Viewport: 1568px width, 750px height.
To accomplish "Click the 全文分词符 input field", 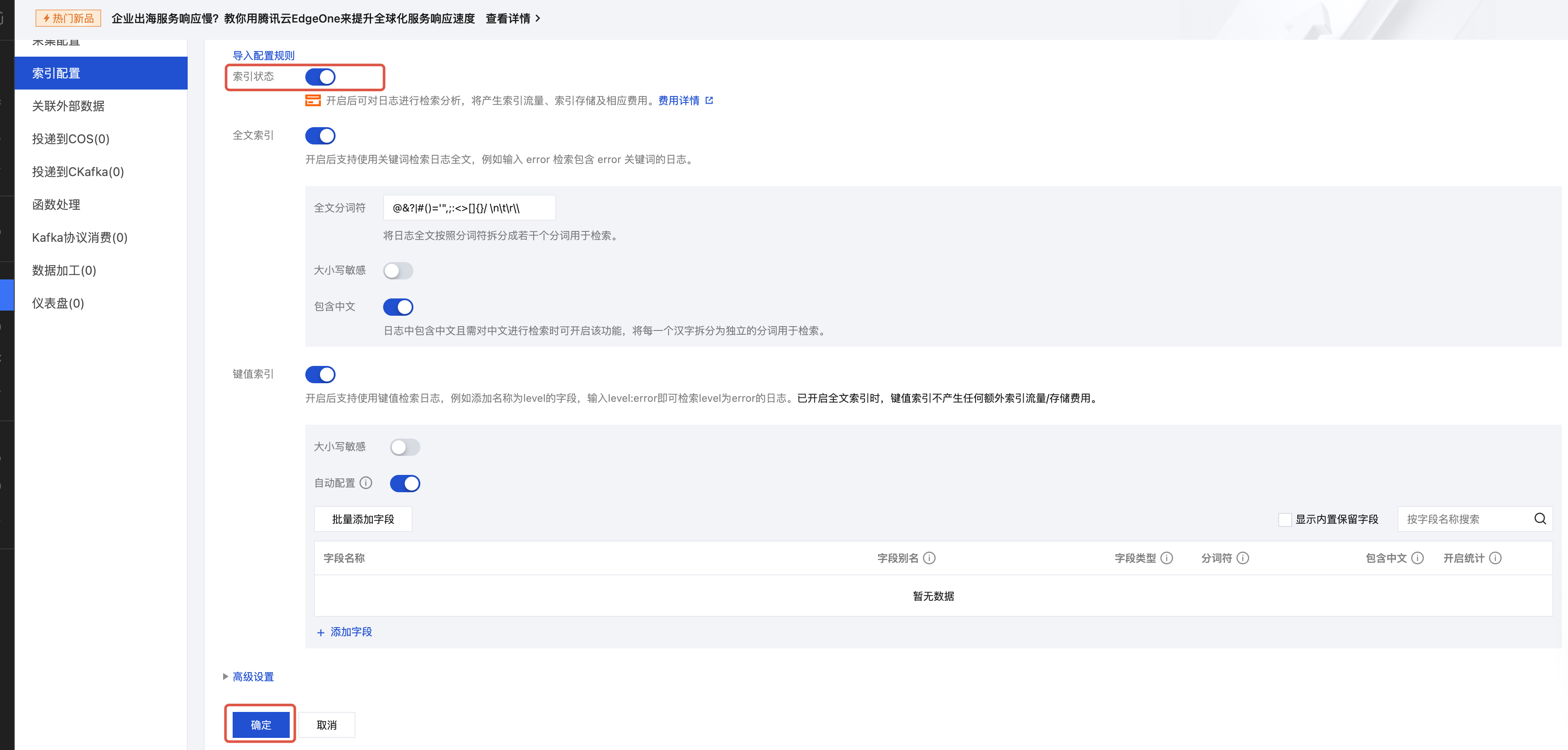I will pos(469,208).
